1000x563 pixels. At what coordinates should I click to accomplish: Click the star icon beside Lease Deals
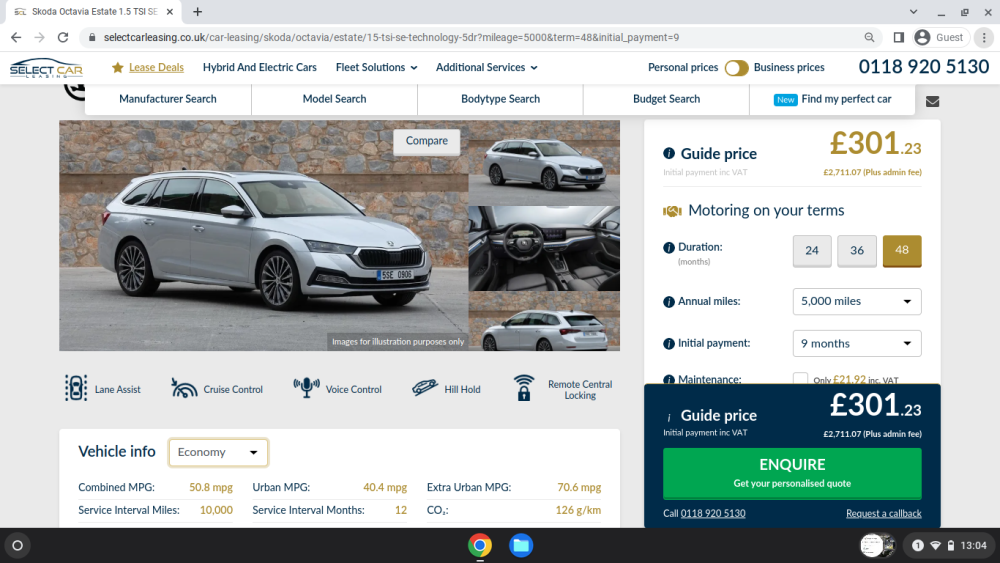(x=117, y=68)
